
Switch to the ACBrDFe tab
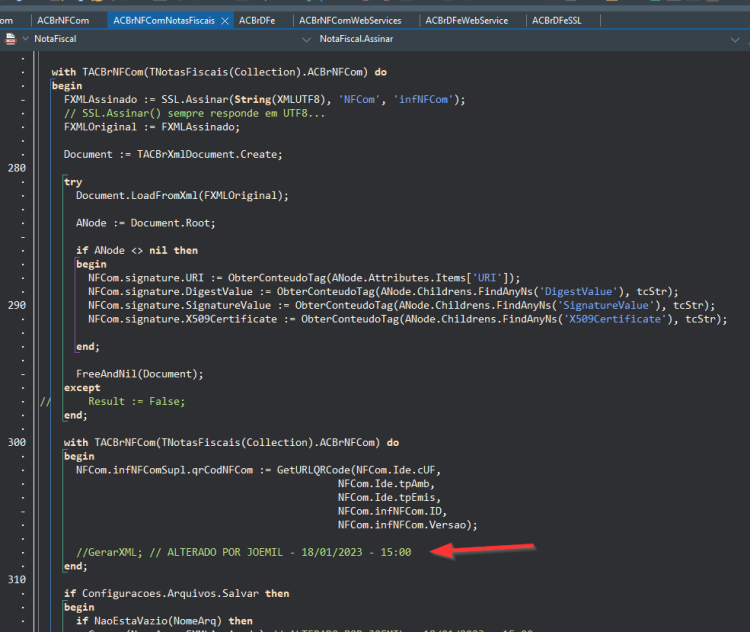[x=257, y=21]
